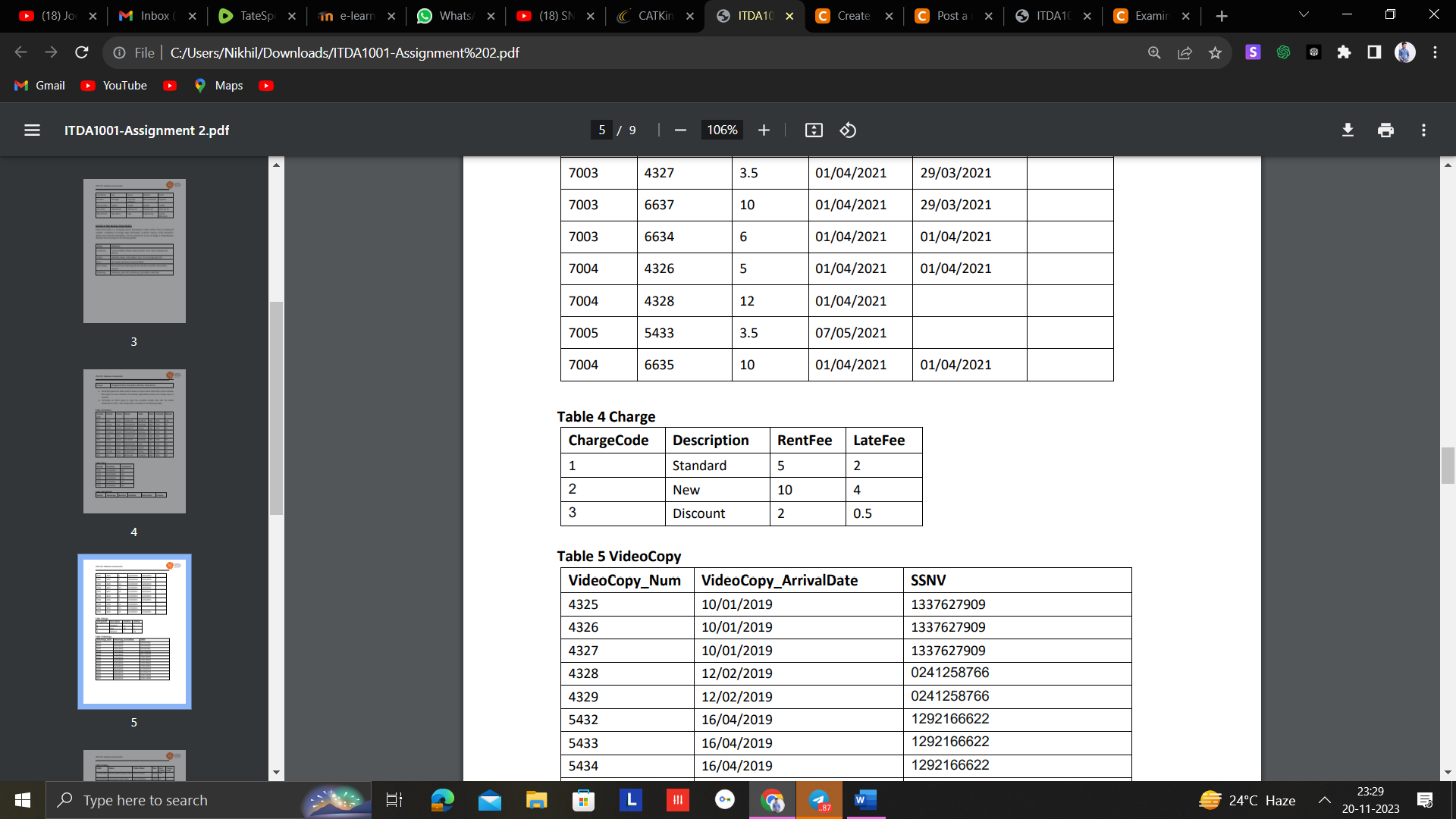
Task: Reload the current page
Action: coord(81,52)
